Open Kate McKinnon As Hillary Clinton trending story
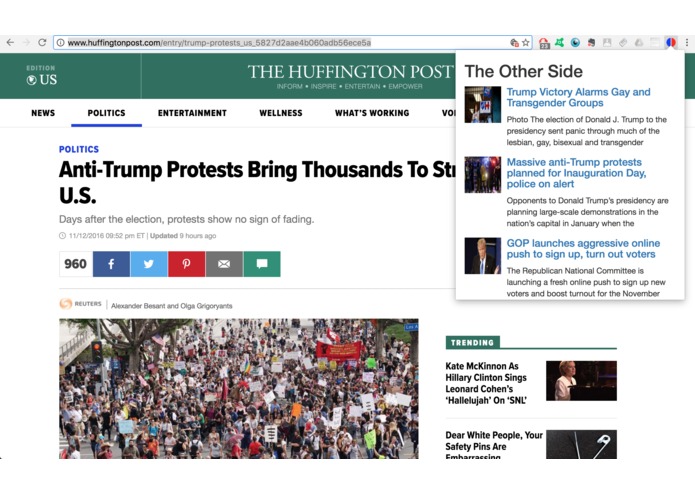 point(486,383)
